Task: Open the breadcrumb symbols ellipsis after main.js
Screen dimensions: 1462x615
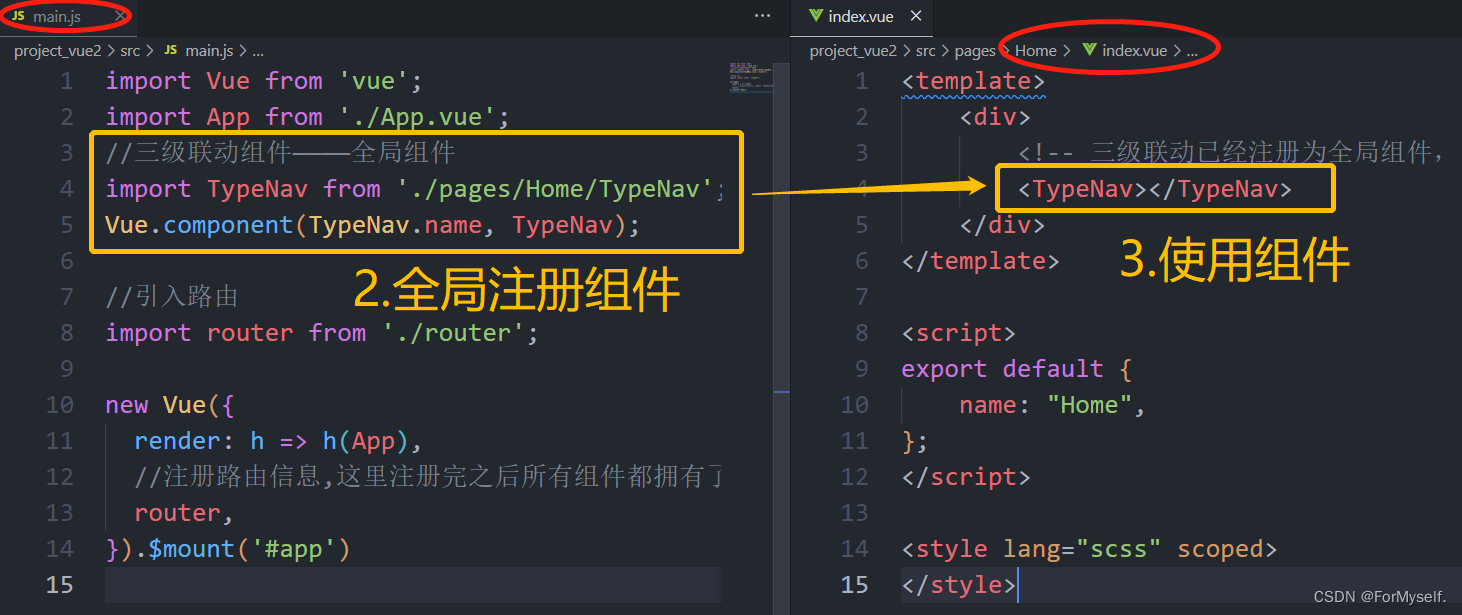Action: tap(258, 49)
